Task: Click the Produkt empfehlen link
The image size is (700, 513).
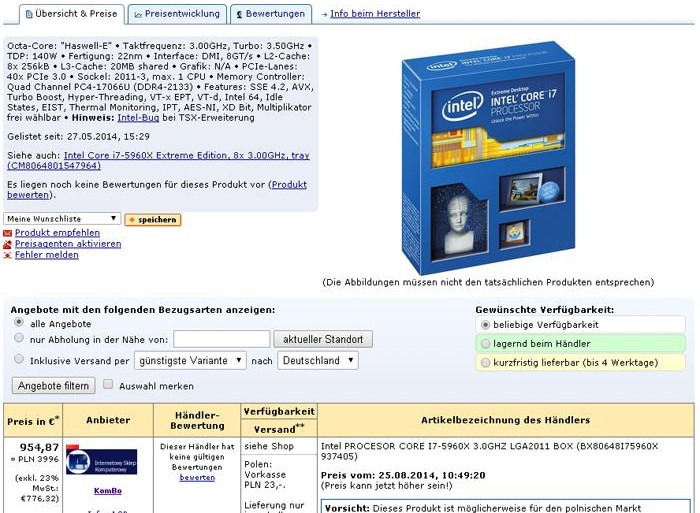Action: click(x=57, y=233)
